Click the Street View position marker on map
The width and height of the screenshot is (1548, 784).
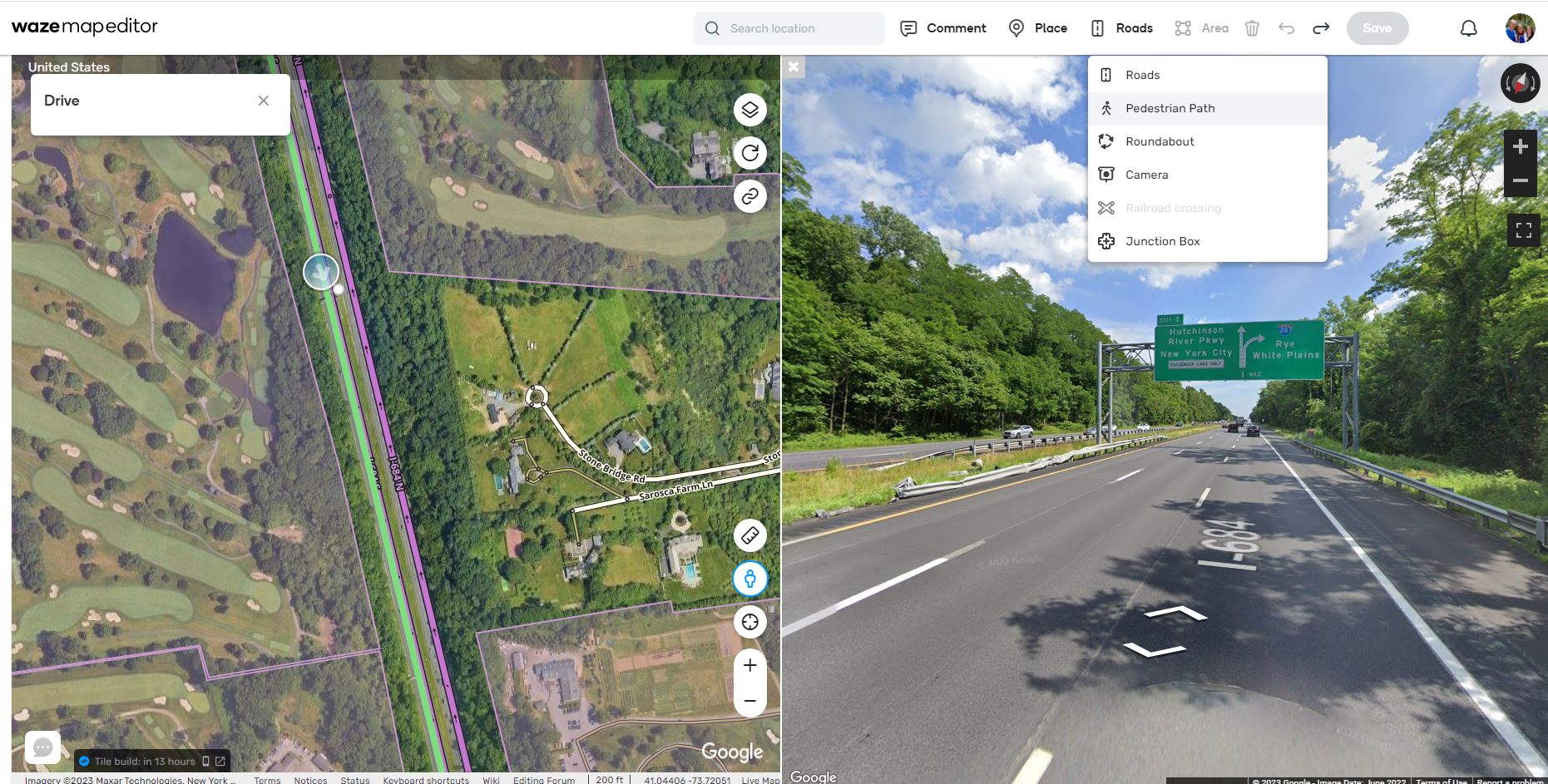tap(321, 272)
